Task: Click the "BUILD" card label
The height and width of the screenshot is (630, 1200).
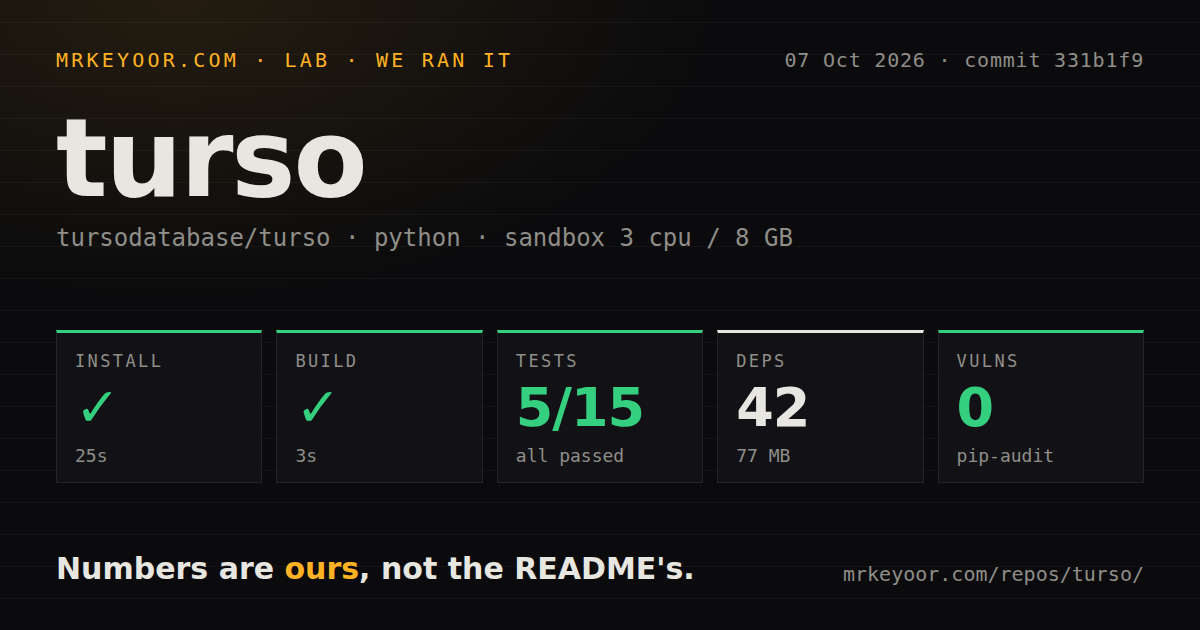Action: [x=326, y=361]
